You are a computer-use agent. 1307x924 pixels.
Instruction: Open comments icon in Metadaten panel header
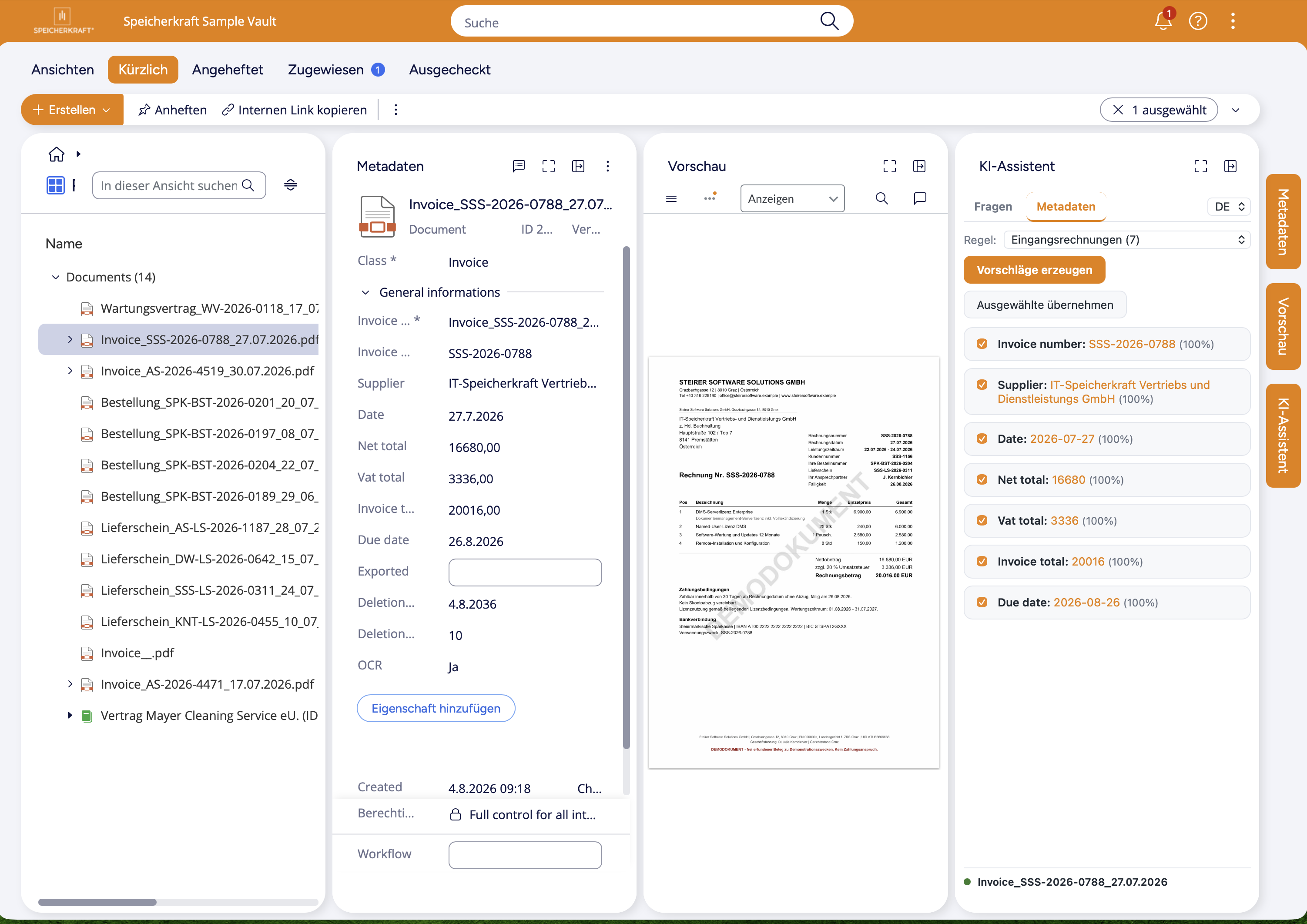[x=519, y=166]
